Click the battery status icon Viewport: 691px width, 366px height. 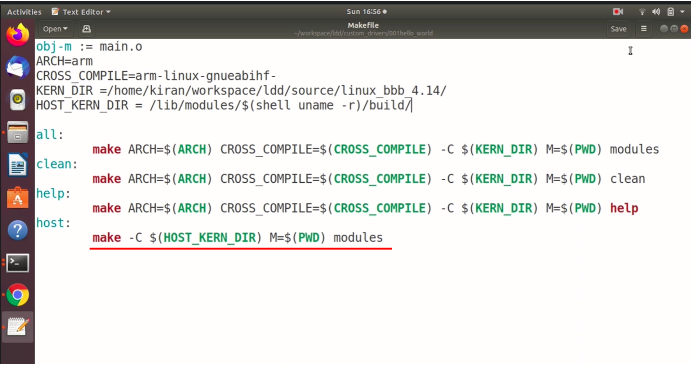tap(670, 12)
